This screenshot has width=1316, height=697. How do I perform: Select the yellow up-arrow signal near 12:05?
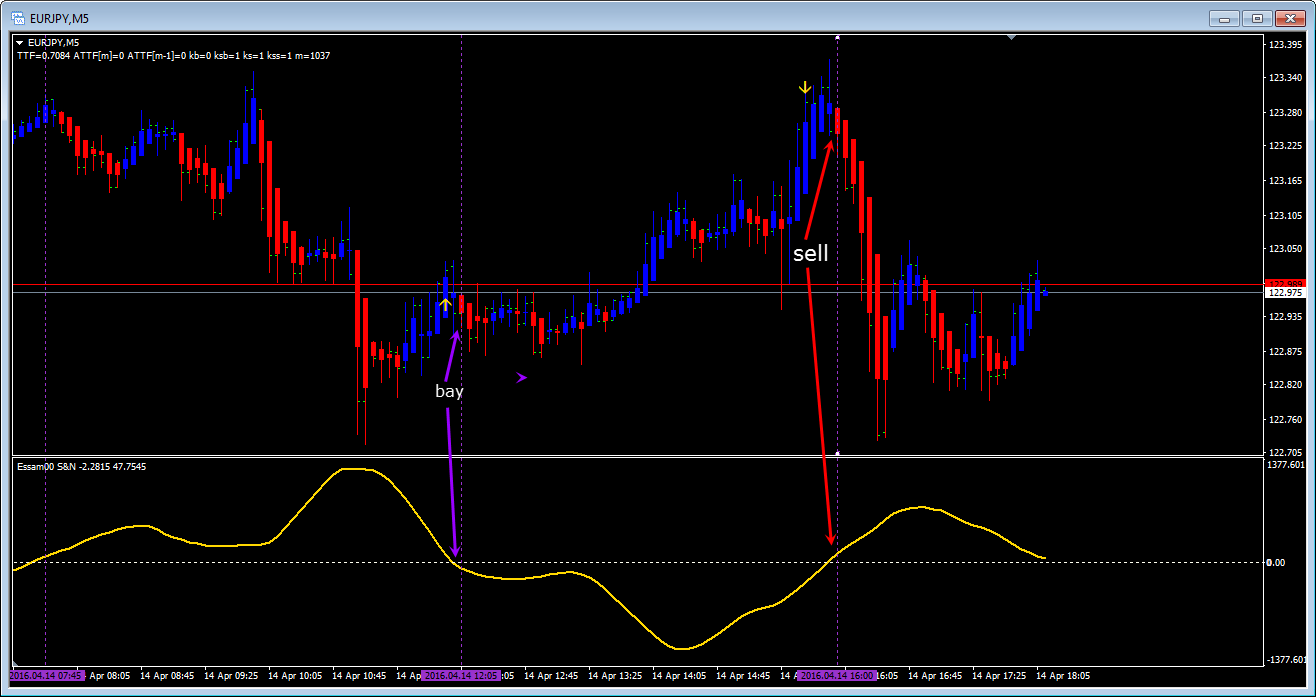coord(445,305)
